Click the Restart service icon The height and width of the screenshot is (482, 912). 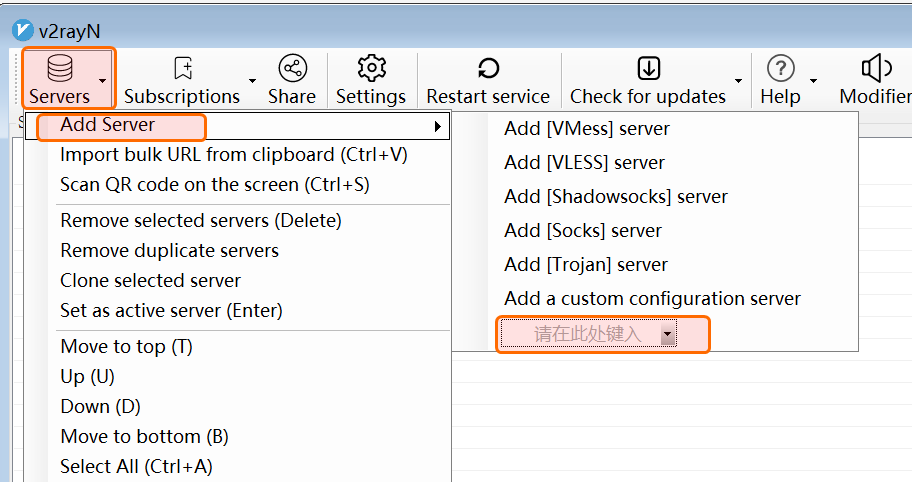tap(488, 68)
